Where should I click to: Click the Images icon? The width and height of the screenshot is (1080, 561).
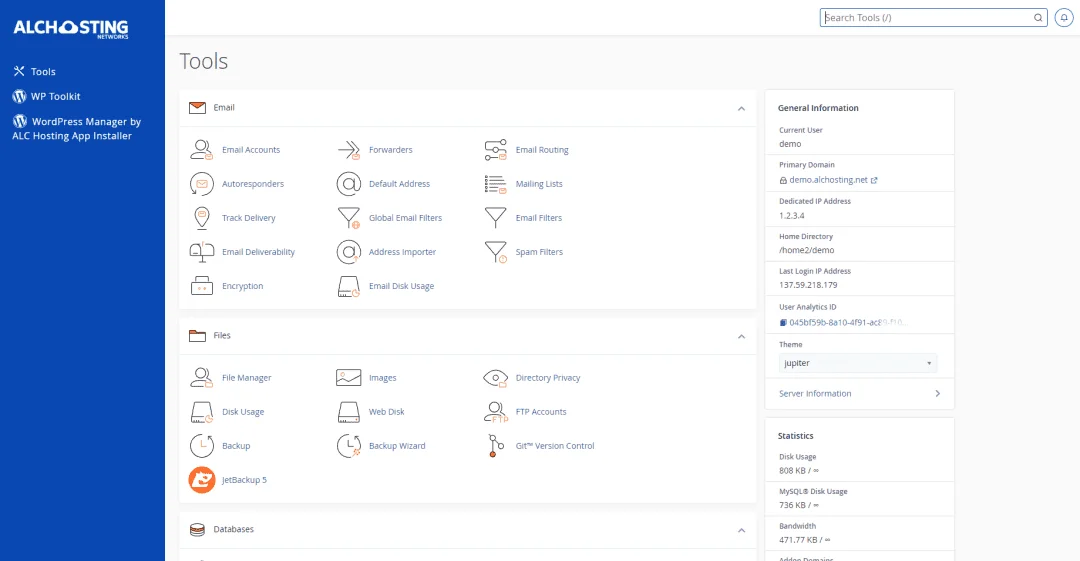coord(349,378)
